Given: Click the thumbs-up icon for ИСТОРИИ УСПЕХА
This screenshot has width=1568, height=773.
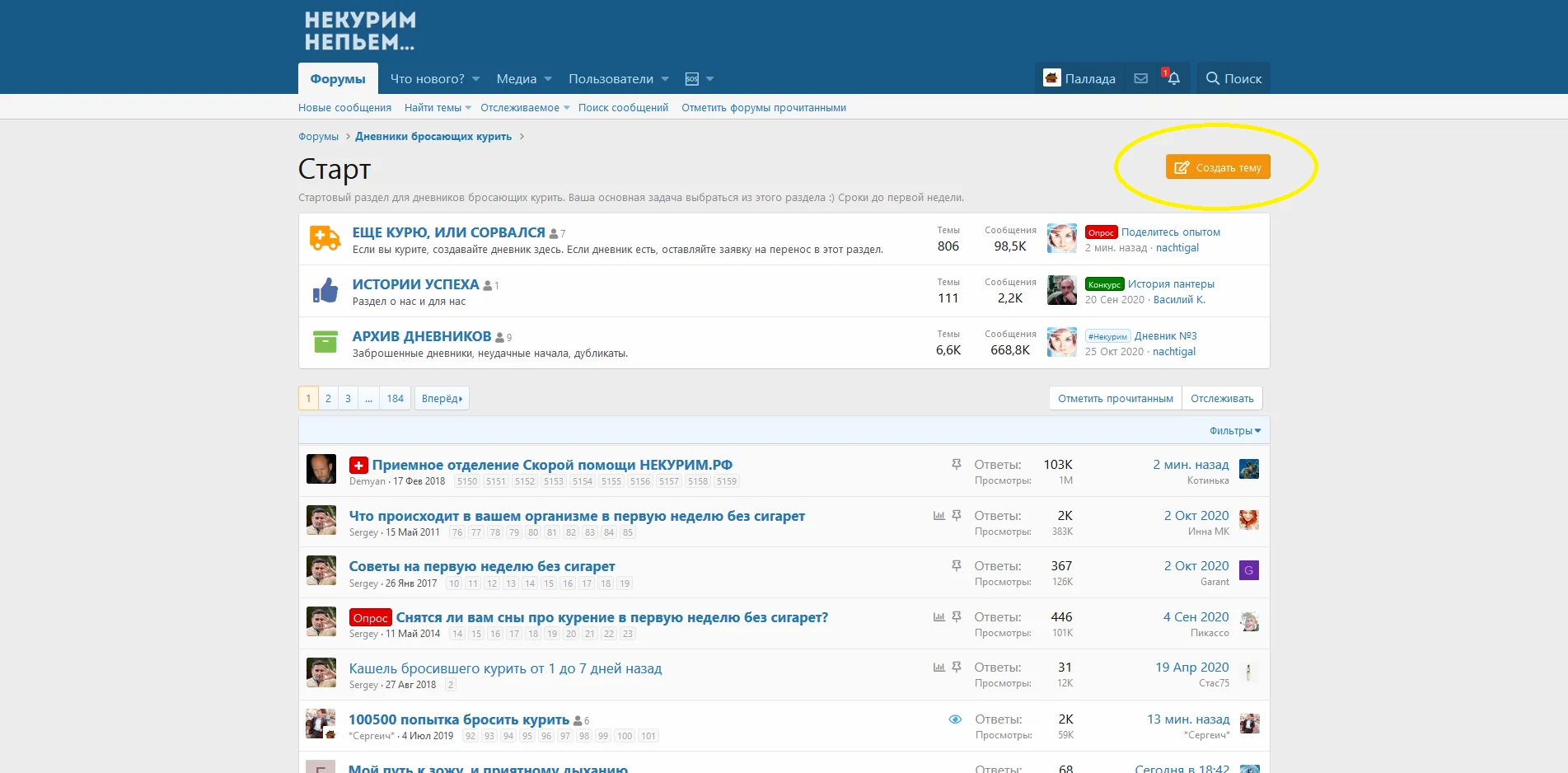Looking at the screenshot, I should pos(325,290).
